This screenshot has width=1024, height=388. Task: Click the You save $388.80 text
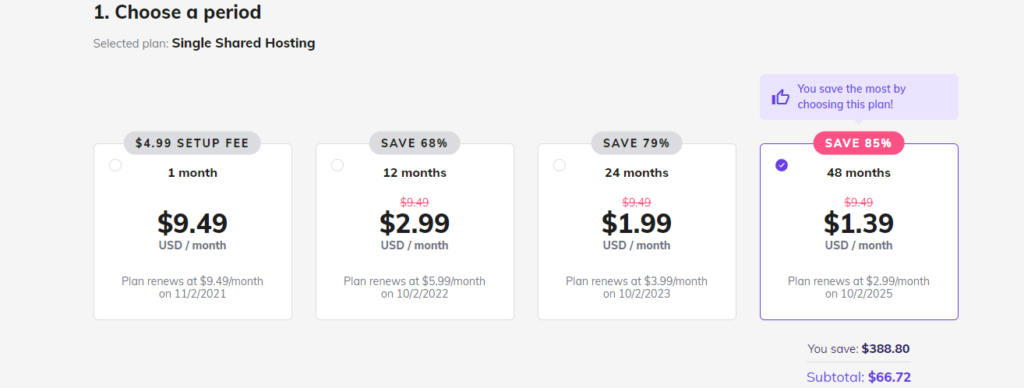point(859,348)
